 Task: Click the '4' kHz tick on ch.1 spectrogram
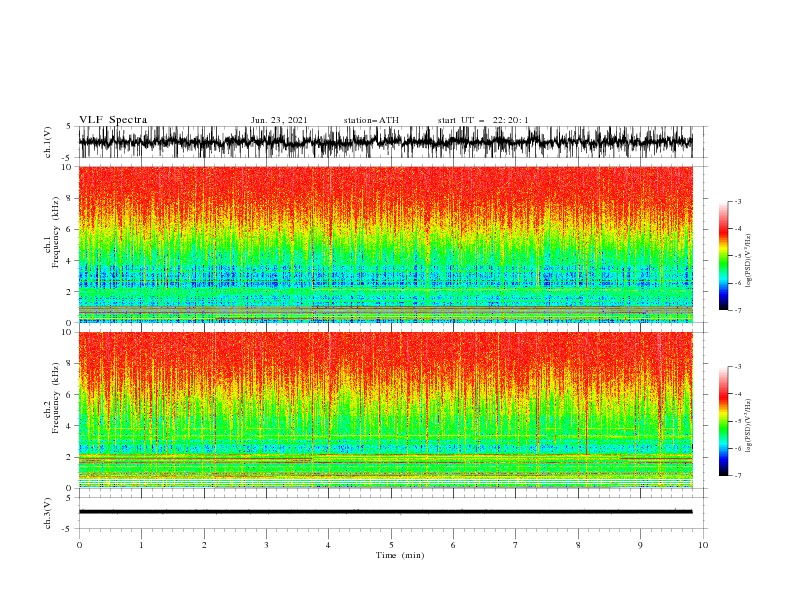(69, 261)
